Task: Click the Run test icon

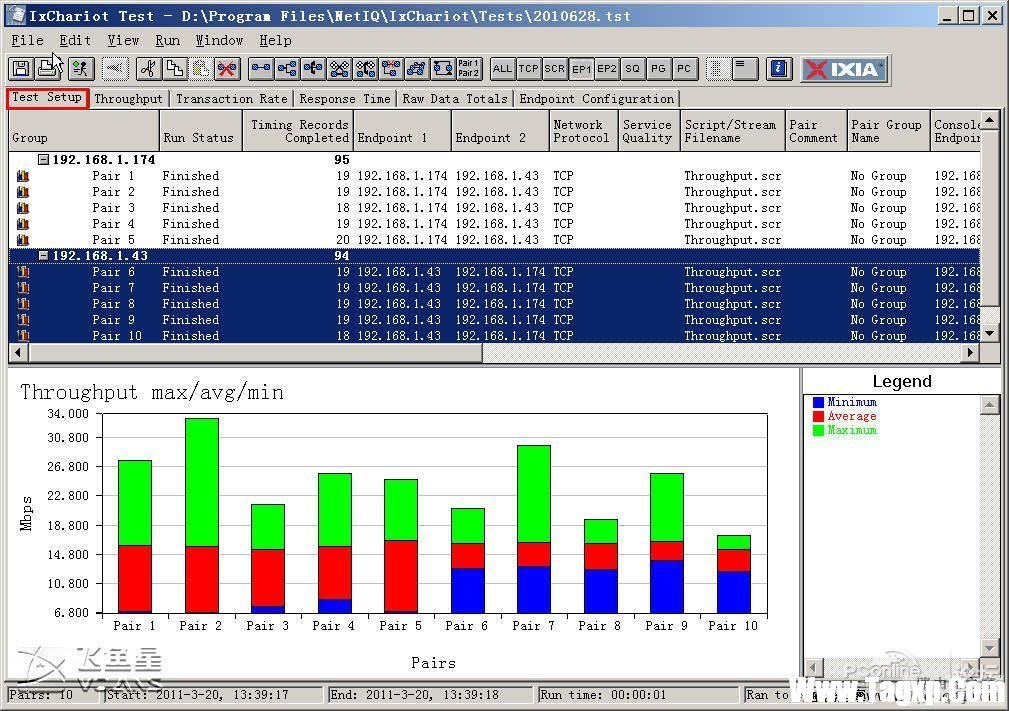Action: tap(80, 69)
